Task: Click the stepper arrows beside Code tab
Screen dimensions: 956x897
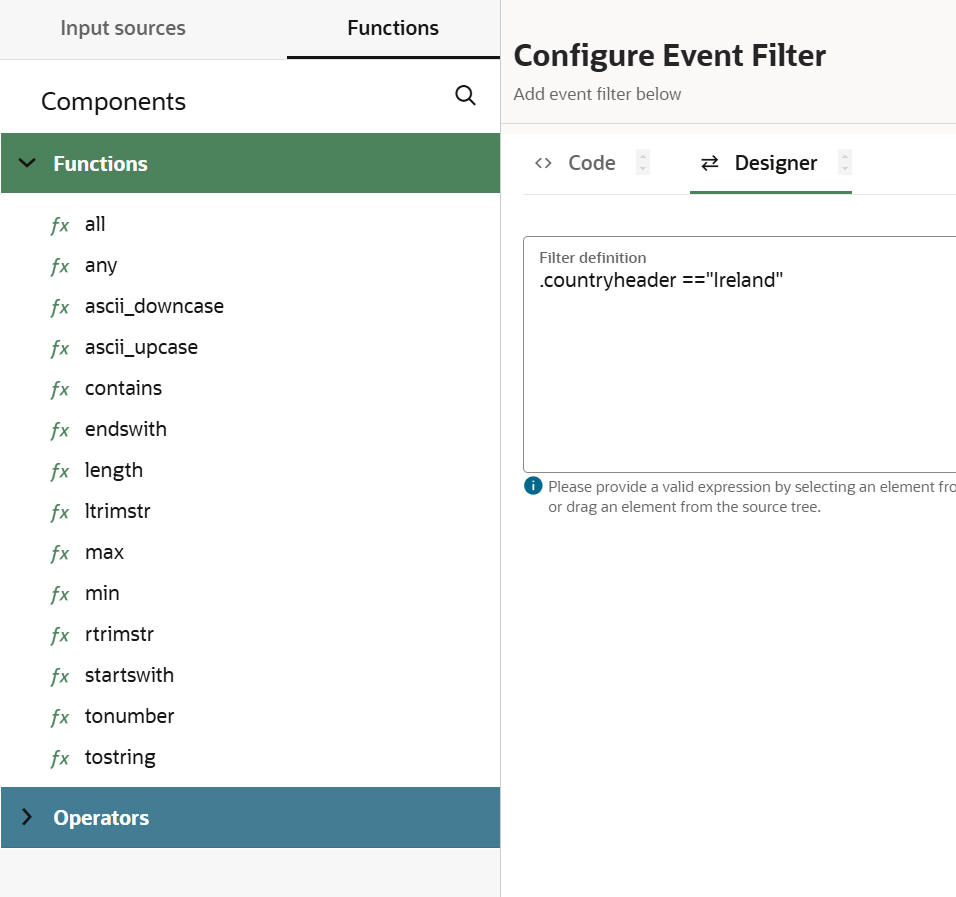Action: [x=643, y=162]
